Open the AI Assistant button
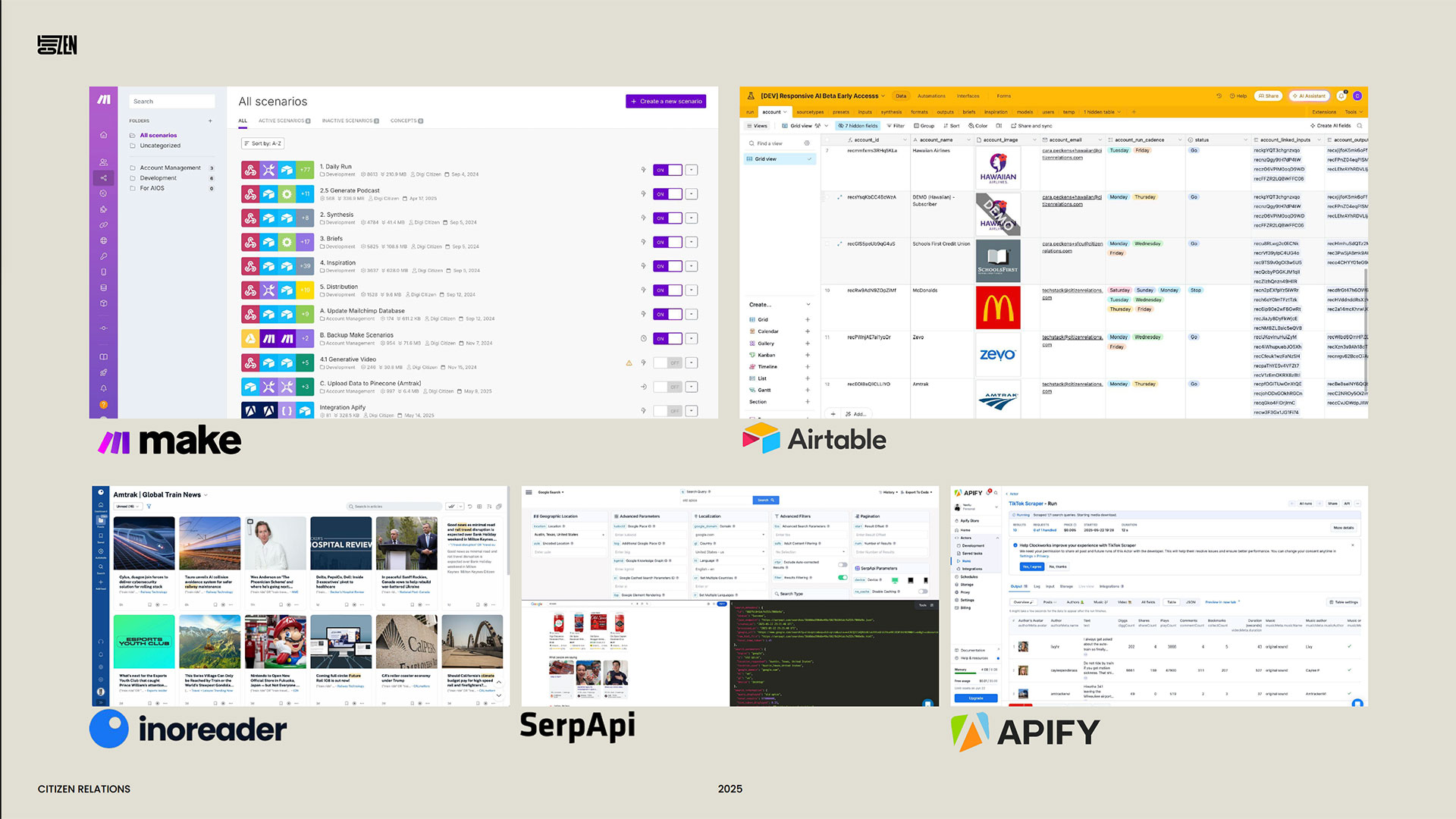This screenshot has height=819, width=1456. [1309, 96]
